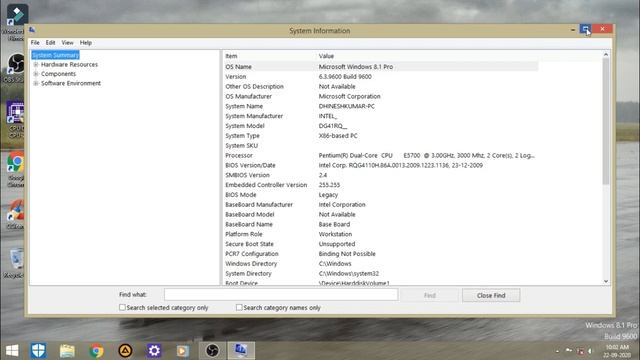Viewport: 640px width, 360px height.
Task: Open OBS Studio desktop shortcut
Action: 16,67
